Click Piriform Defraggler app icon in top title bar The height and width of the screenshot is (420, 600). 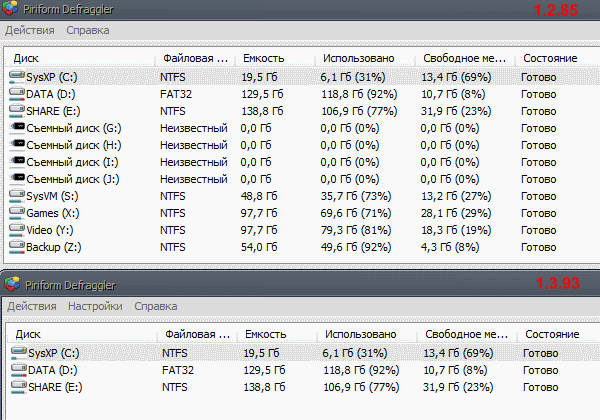[13, 10]
